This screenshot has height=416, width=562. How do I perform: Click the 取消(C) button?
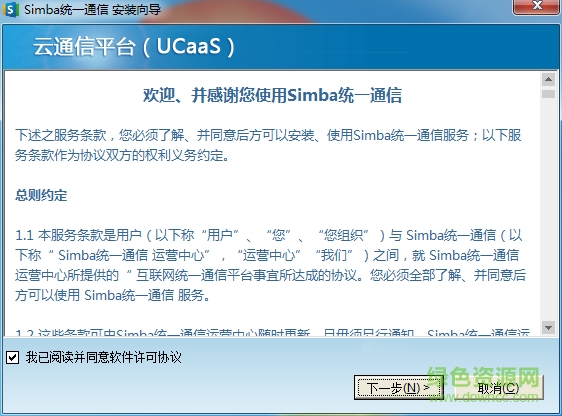499,388
